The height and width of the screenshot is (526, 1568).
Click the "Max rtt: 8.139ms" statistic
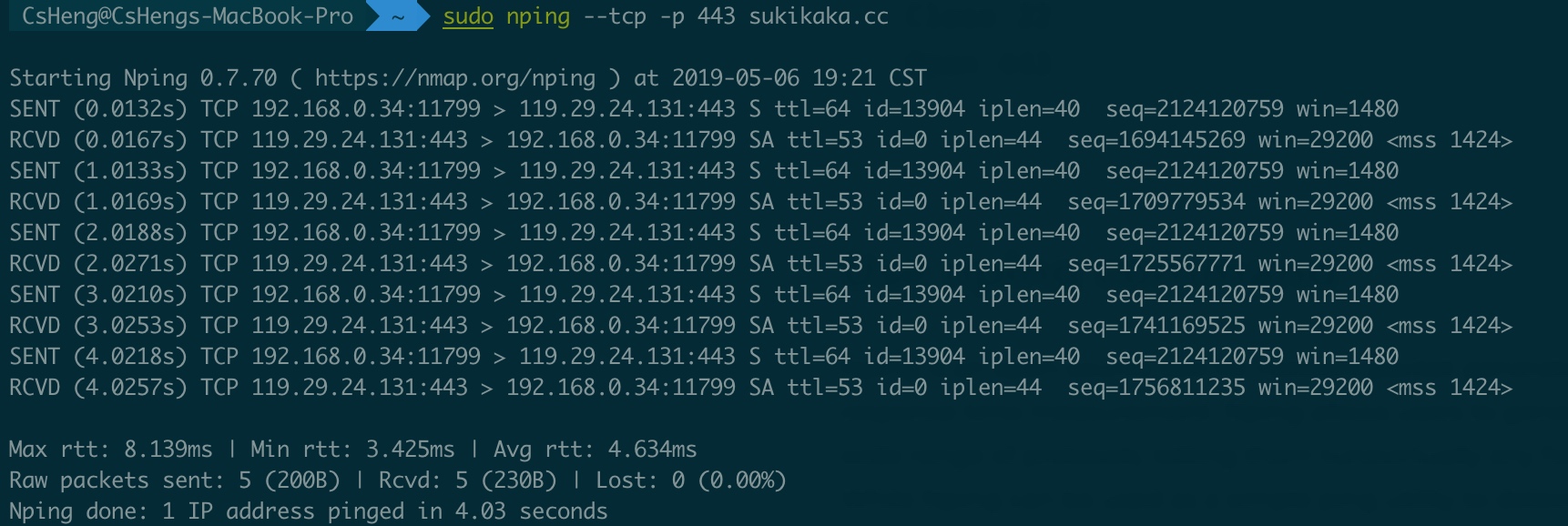110,450
